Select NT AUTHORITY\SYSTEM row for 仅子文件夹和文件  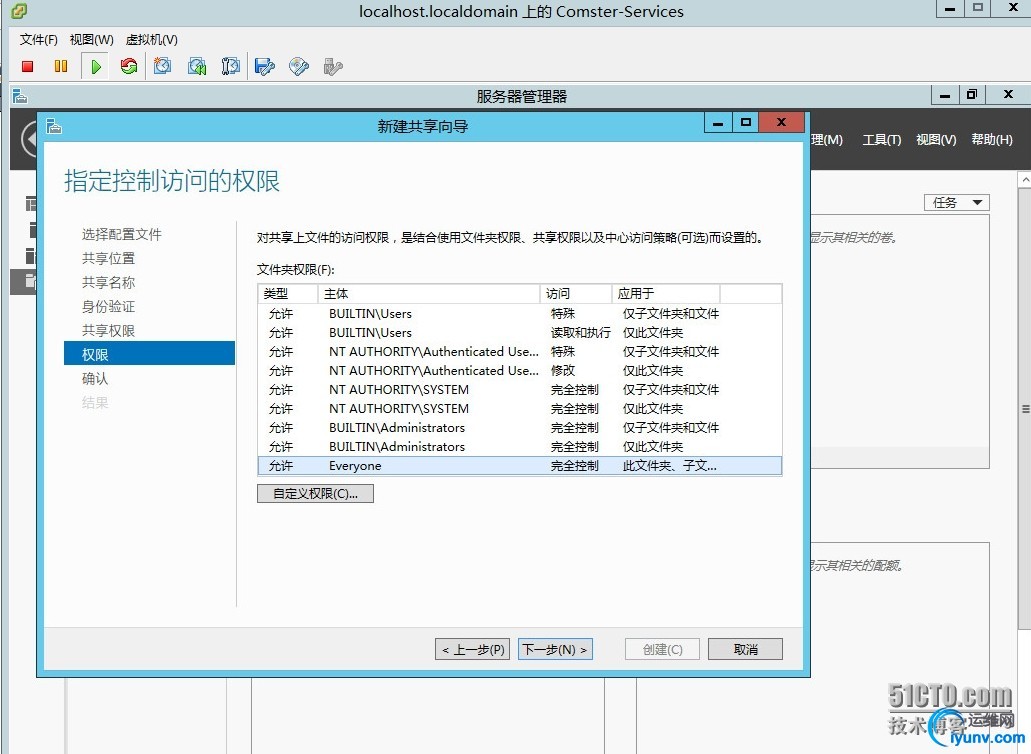(x=520, y=390)
